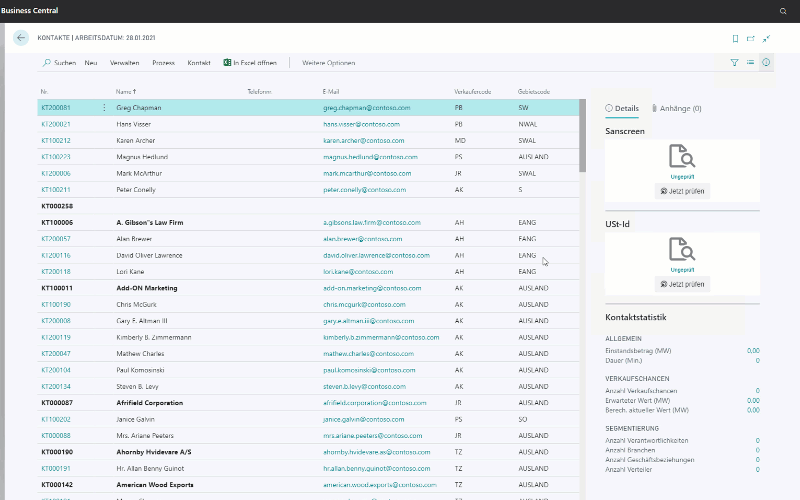Open contact KT100212

click(x=56, y=140)
